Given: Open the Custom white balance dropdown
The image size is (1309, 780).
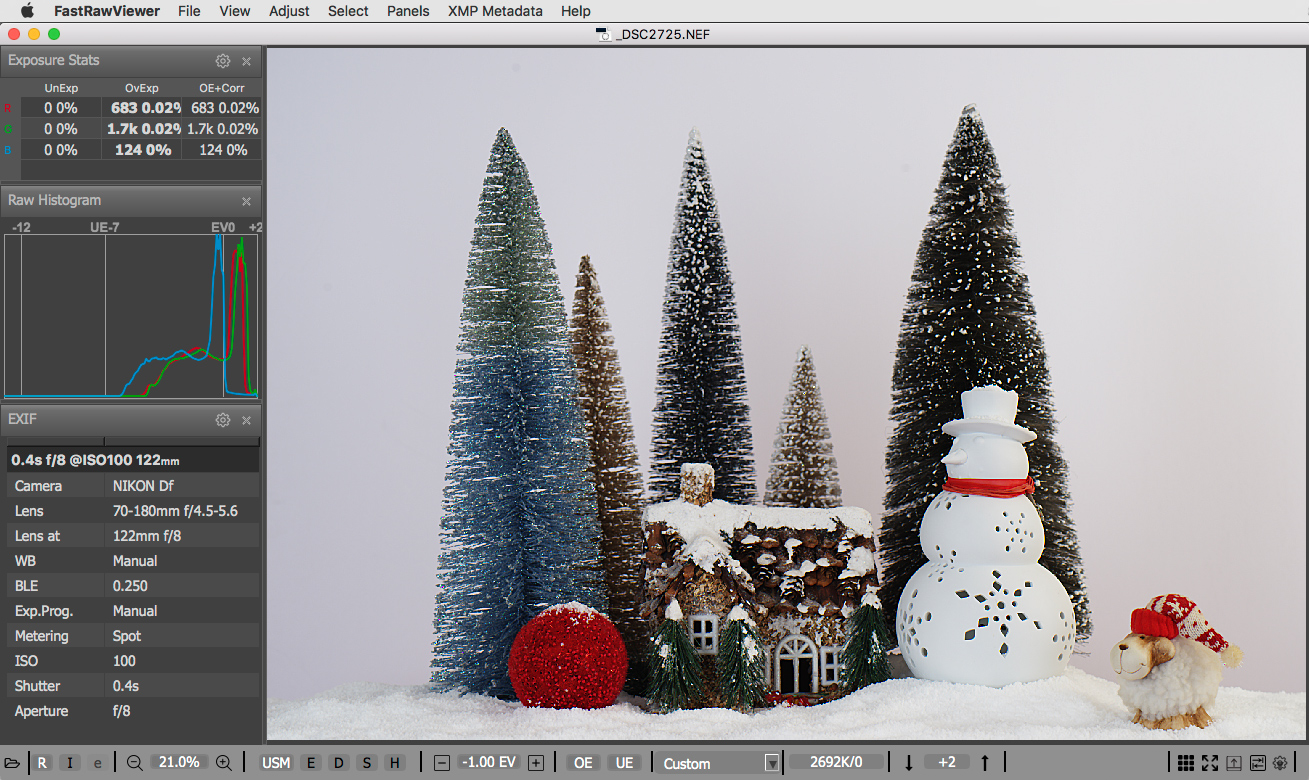Looking at the screenshot, I should pyautogui.click(x=719, y=763).
